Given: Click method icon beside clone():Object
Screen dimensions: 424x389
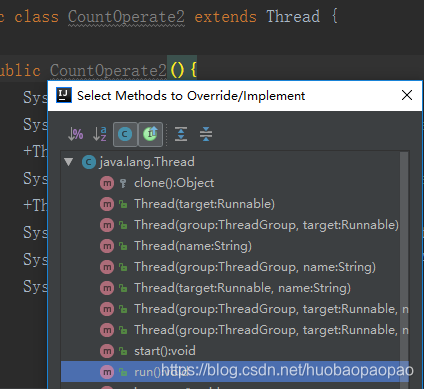Looking at the screenshot, I should click(107, 183).
